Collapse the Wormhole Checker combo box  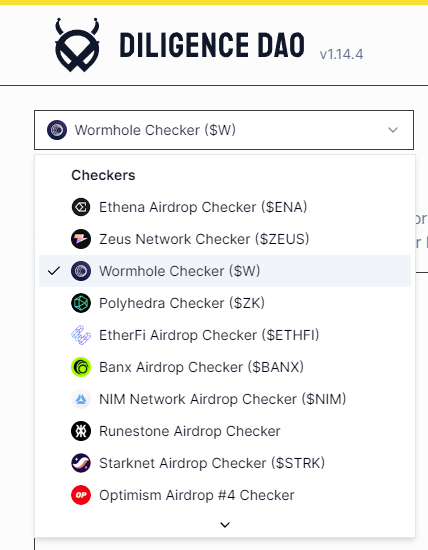coord(224,130)
